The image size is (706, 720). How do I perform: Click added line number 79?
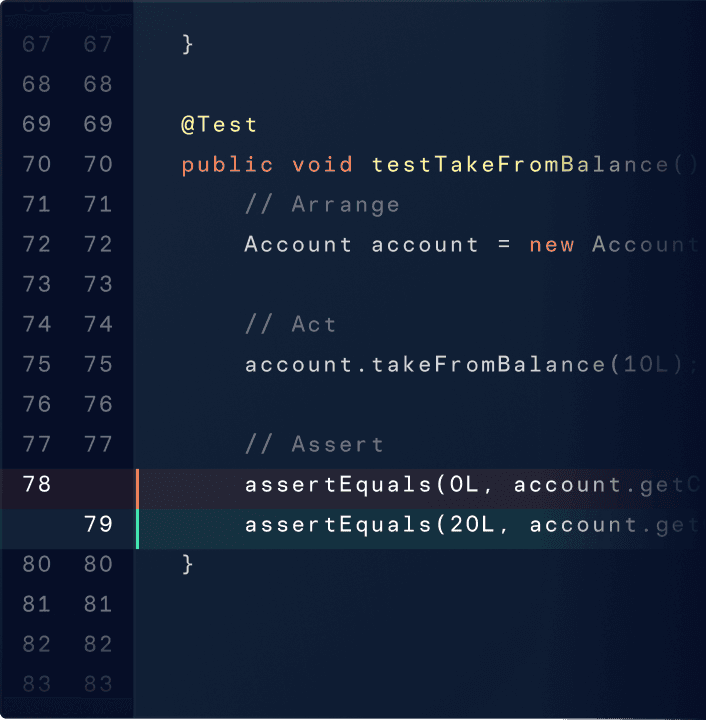tap(98, 525)
